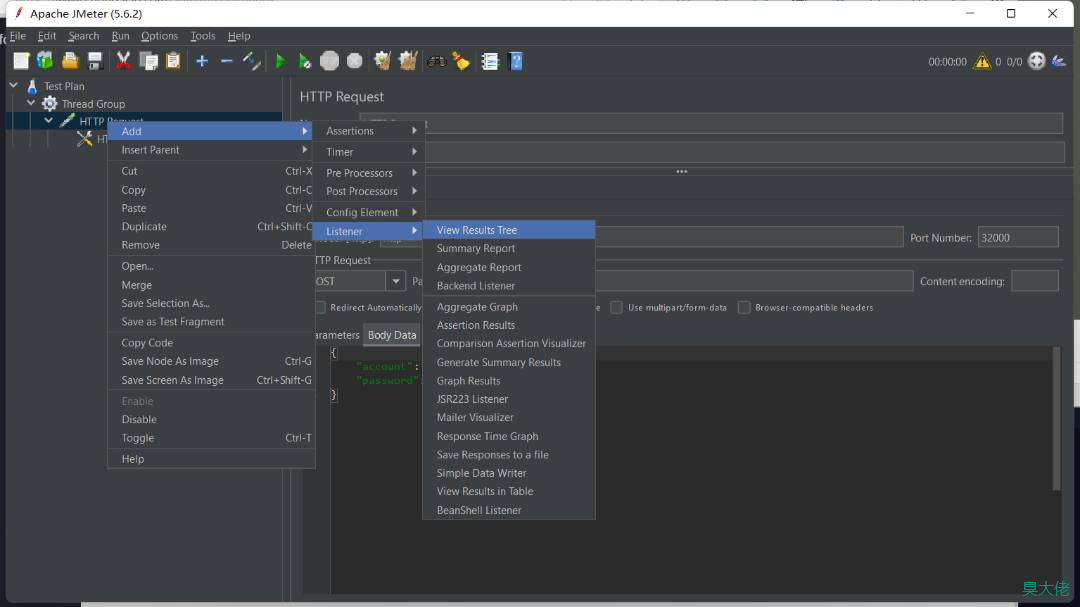
Task: Expand the Pre Processors submenu
Action: [x=368, y=173]
